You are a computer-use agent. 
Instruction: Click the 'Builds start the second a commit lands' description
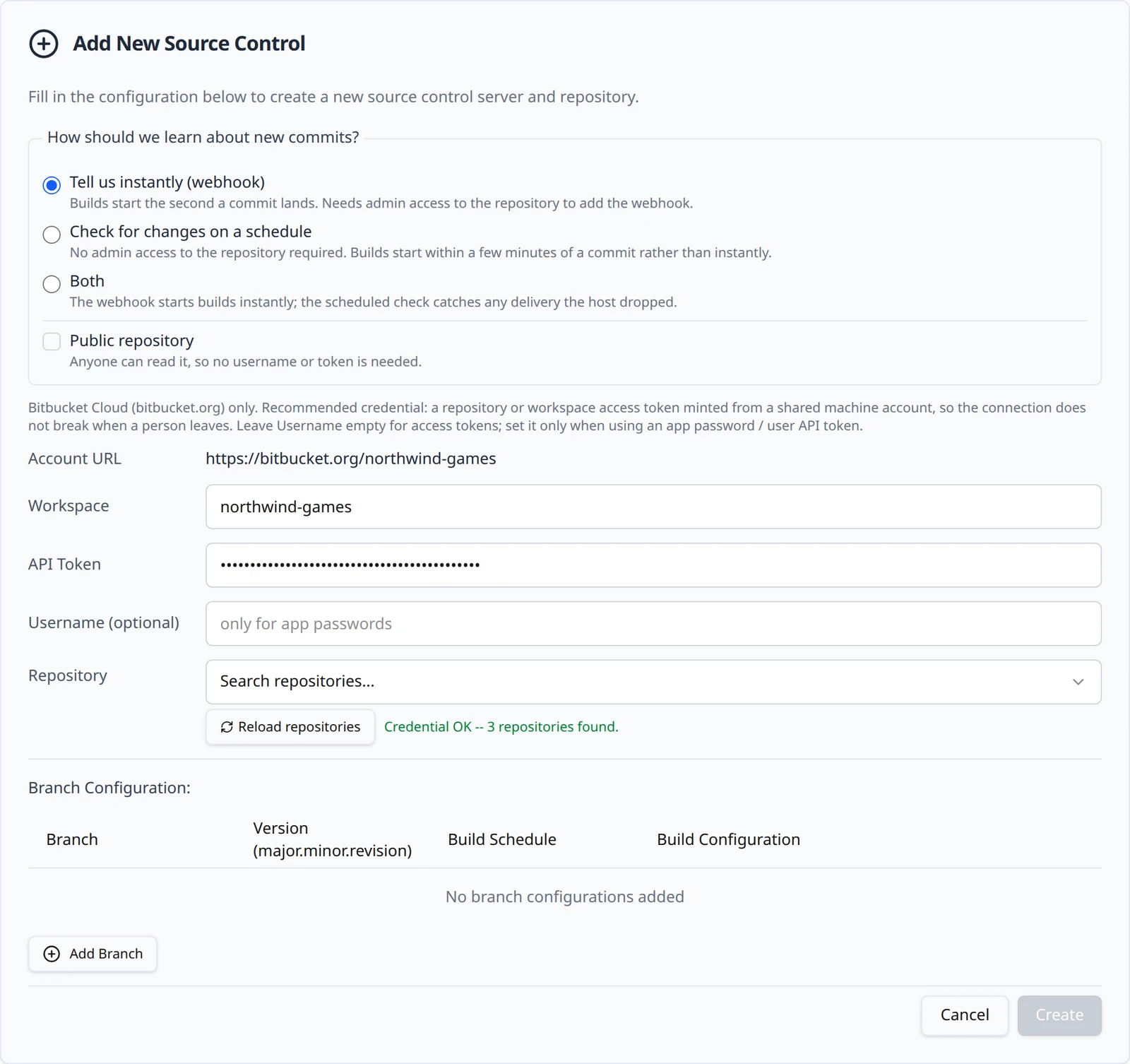click(381, 203)
